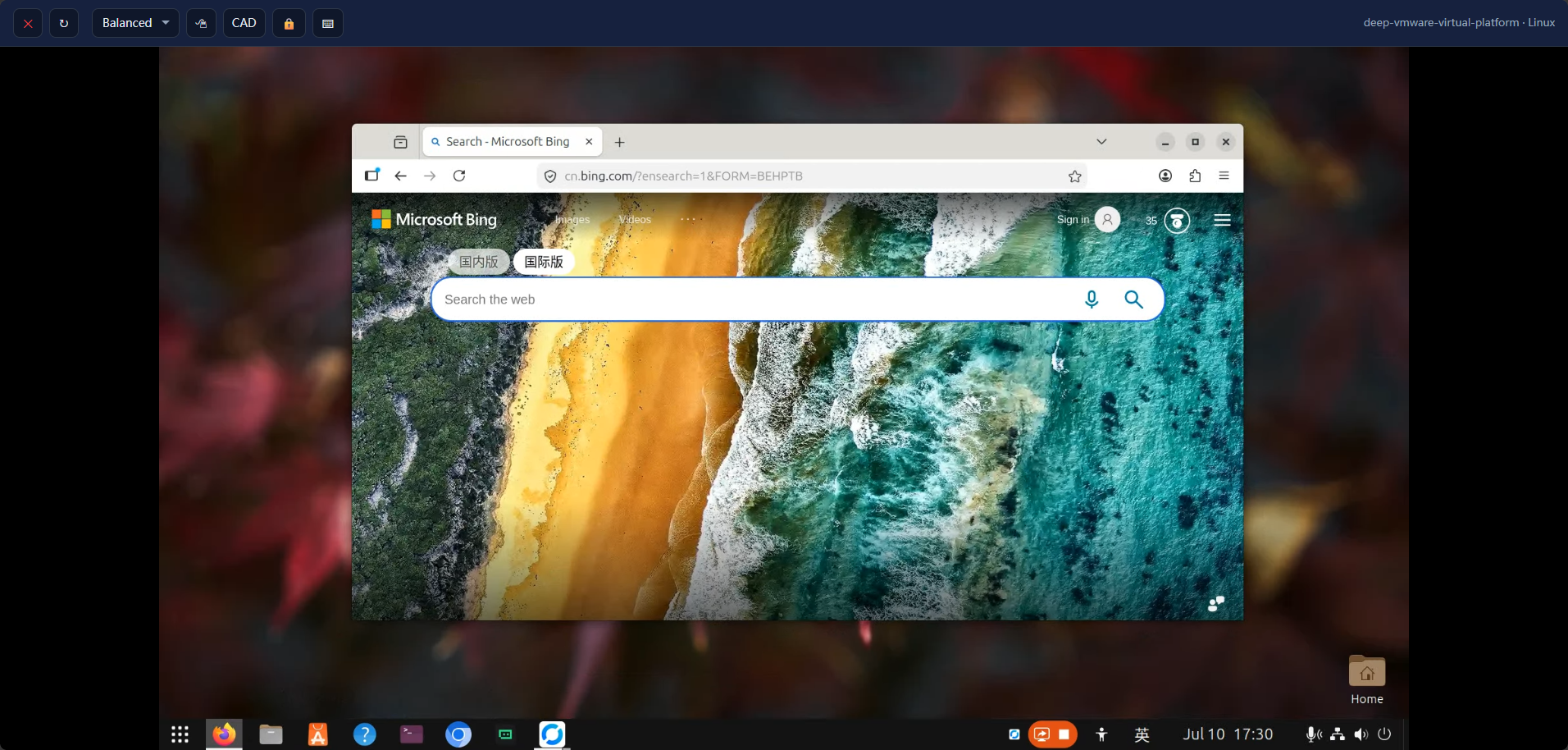1568x750 pixels.
Task: Open the Videos link on Bing
Action: [x=635, y=219]
